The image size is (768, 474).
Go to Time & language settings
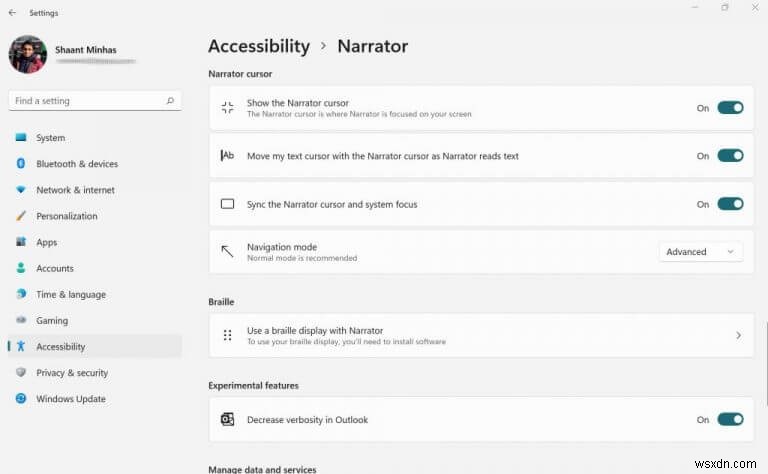point(70,295)
